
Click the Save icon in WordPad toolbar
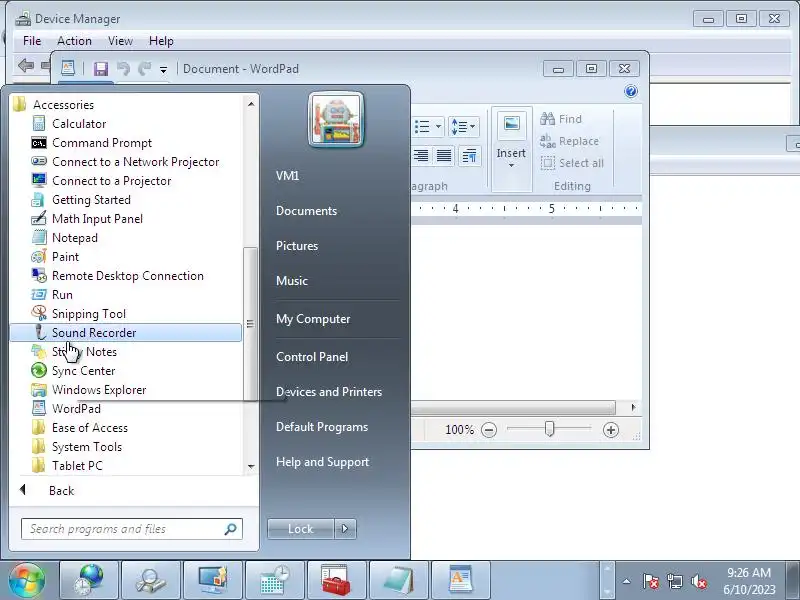click(101, 68)
